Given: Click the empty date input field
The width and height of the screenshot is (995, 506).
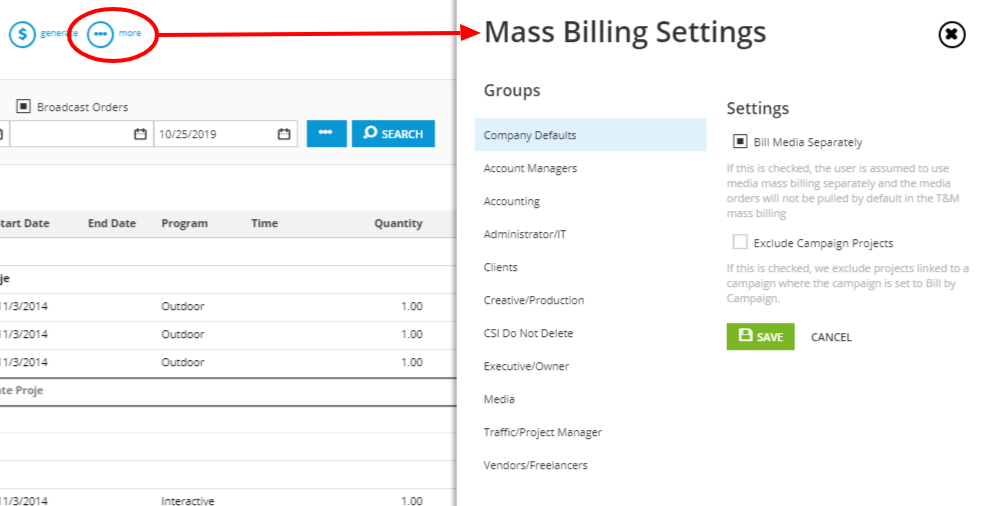Looking at the screenshot, I should [81, 134].
